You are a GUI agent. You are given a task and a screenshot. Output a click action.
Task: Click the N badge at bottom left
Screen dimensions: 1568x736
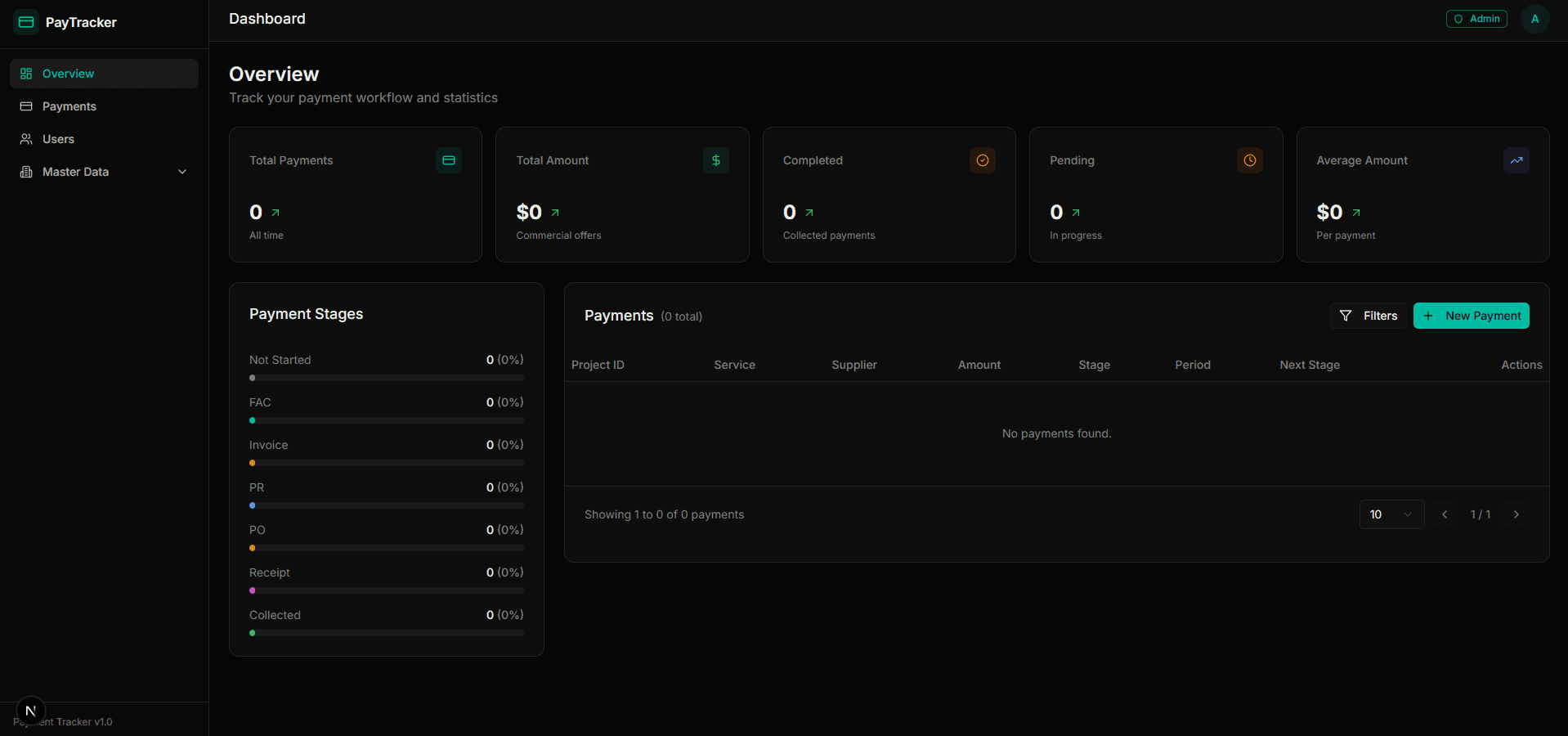(31, 711)
